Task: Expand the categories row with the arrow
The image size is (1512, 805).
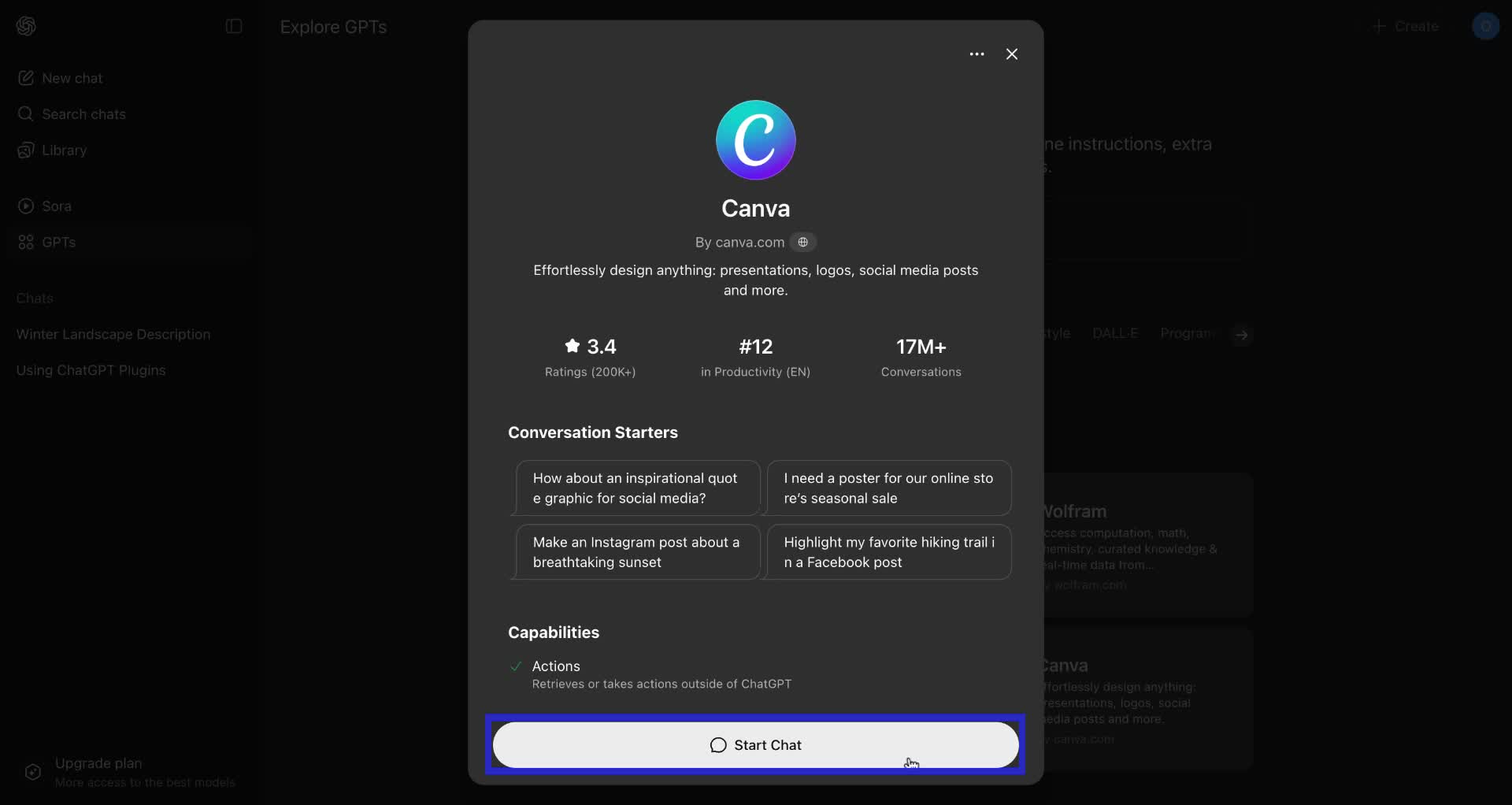Action: (1241, 334)
